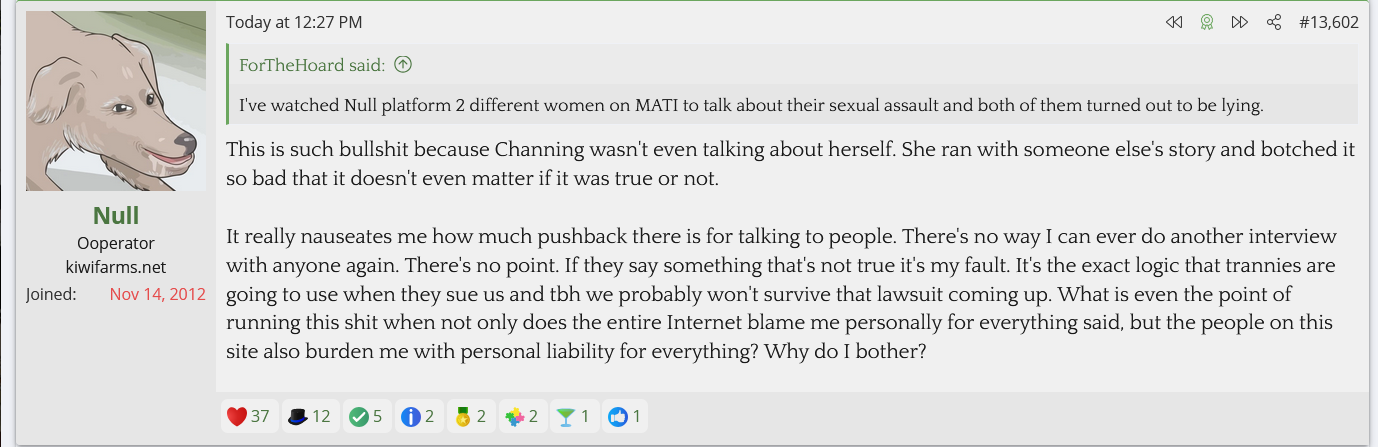This screenshot has height=447, width=1378.
Task: Open the share post icon
Action: coord(1273,22)
